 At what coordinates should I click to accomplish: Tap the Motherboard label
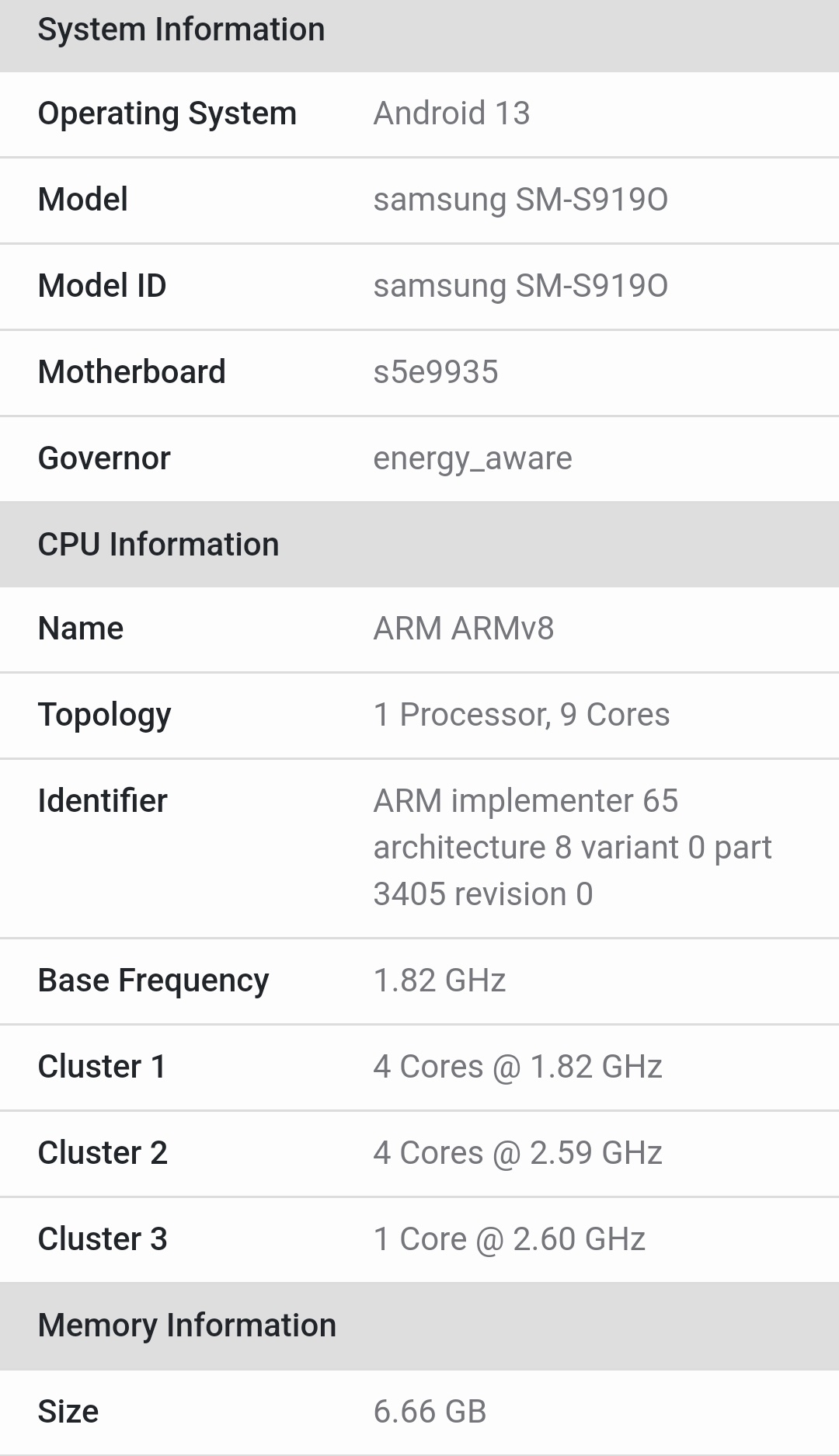pyautogui.click(x=131, y=372)
